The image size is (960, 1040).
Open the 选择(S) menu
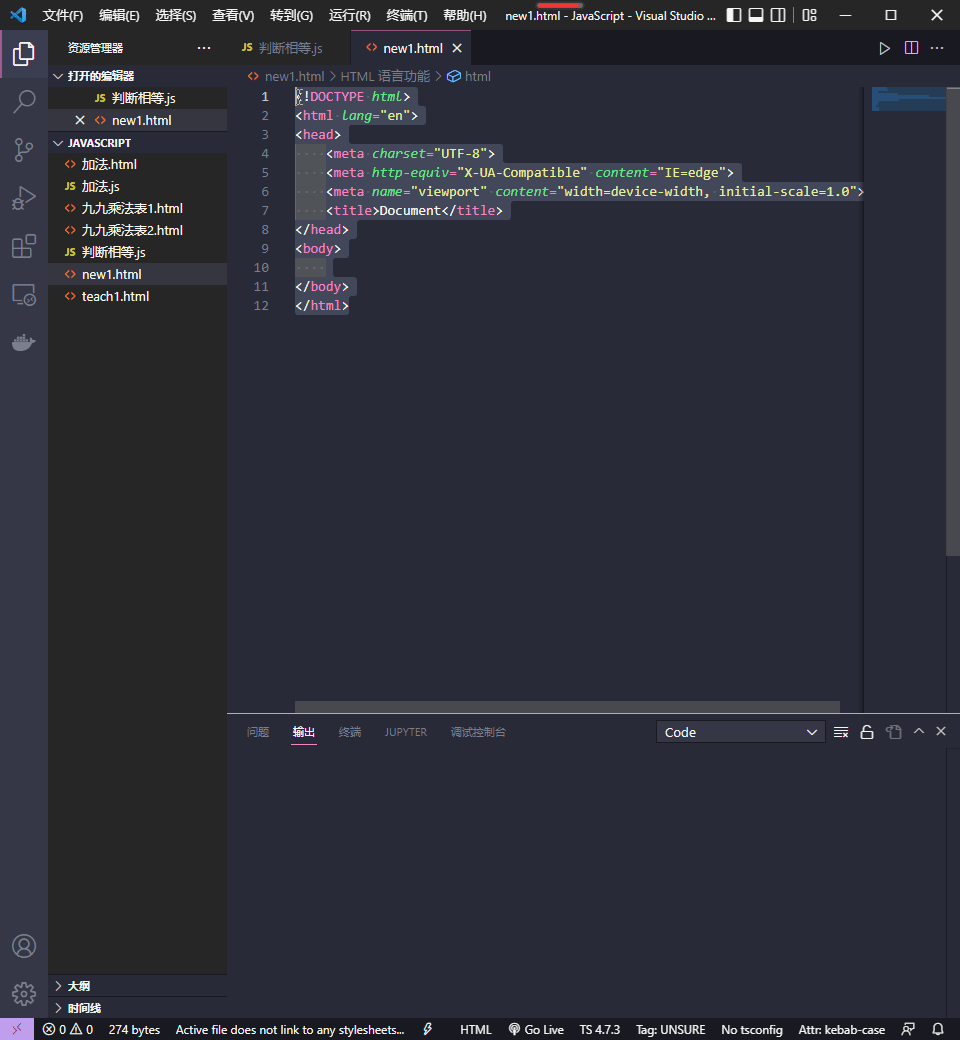point(176,15)
